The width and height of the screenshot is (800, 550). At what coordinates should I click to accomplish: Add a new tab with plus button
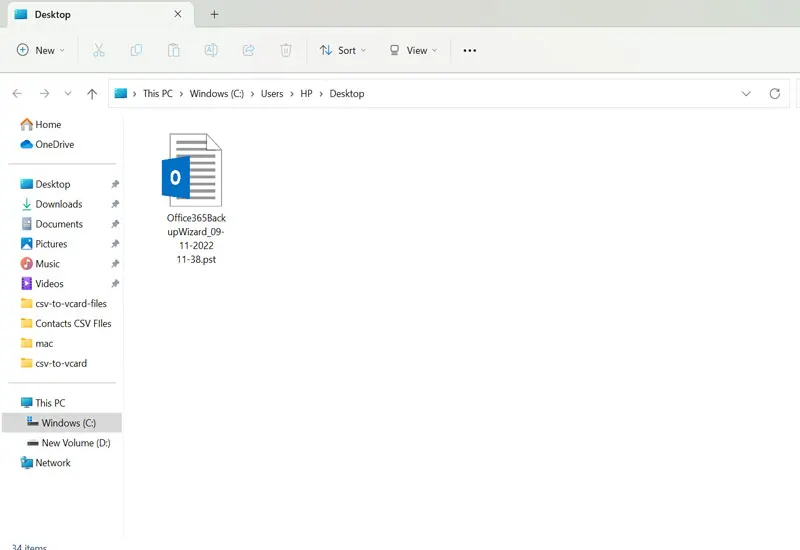pos(214,14)
